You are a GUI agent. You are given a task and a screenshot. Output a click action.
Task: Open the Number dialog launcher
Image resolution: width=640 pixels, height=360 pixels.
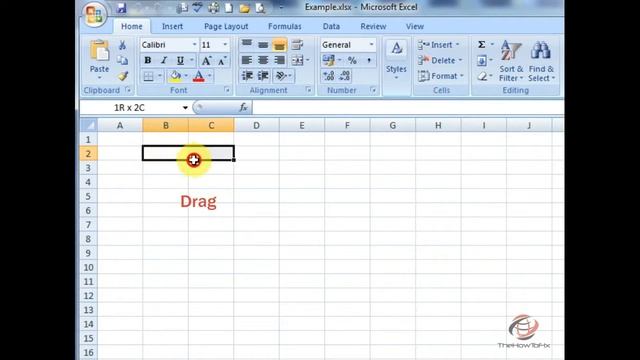point(373,90)
